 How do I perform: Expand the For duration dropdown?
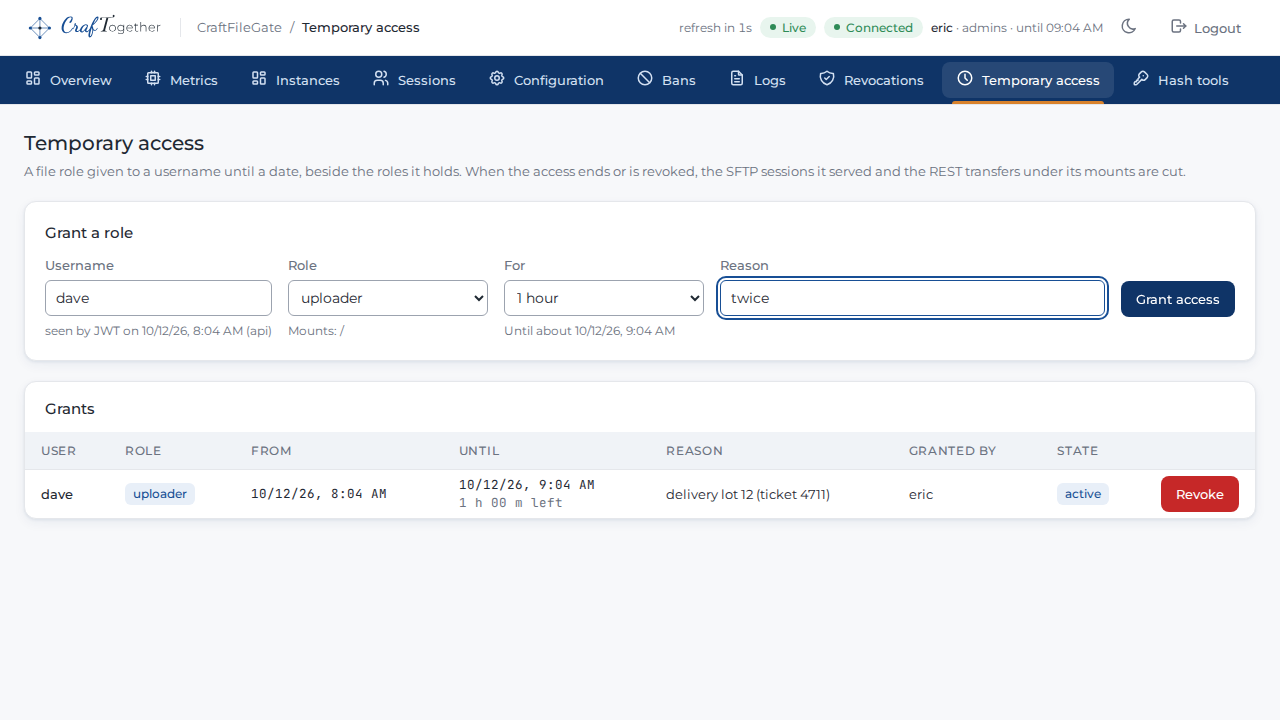[604, 298]
